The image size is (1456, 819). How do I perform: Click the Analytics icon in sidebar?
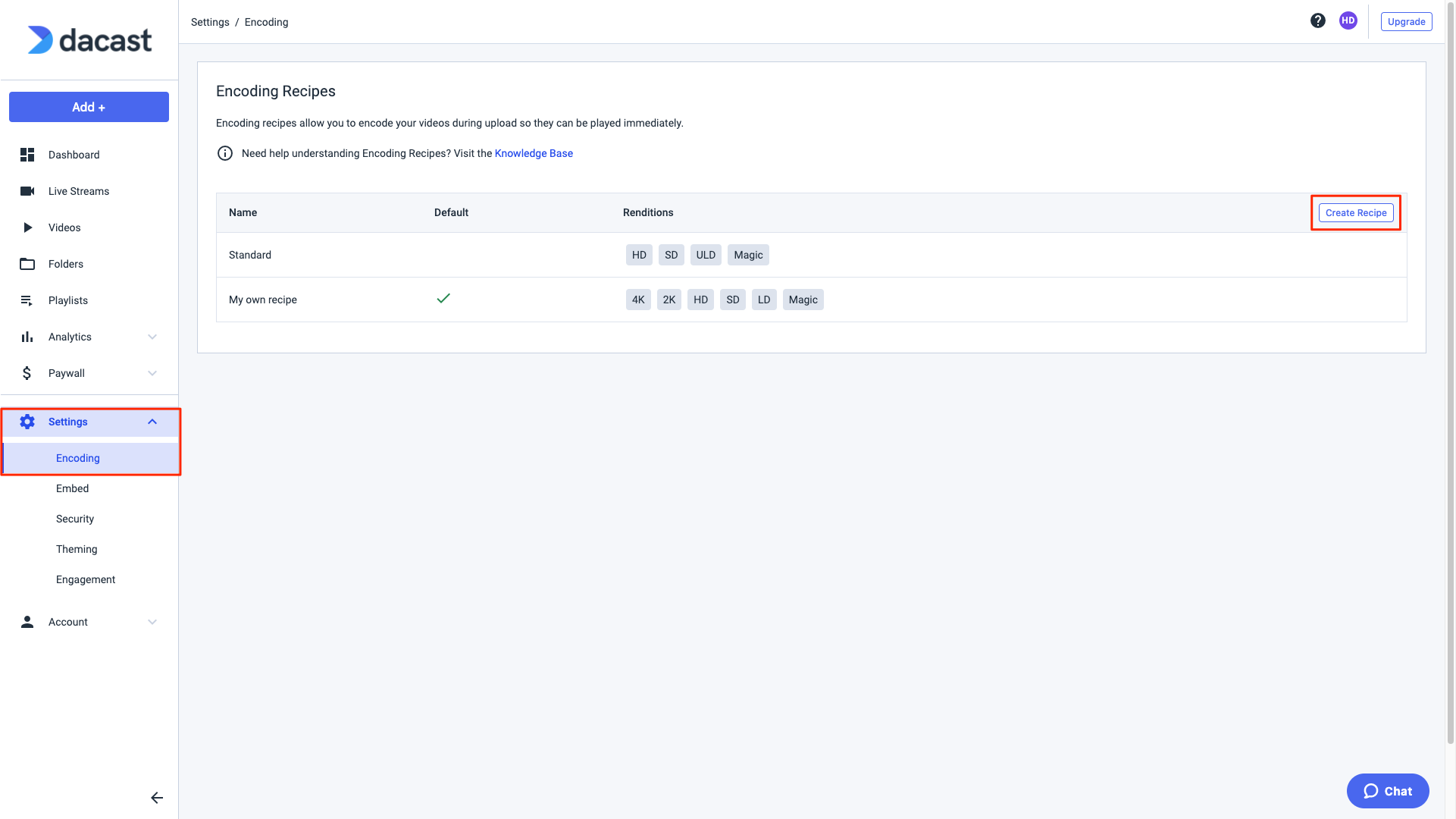[27, 337]
